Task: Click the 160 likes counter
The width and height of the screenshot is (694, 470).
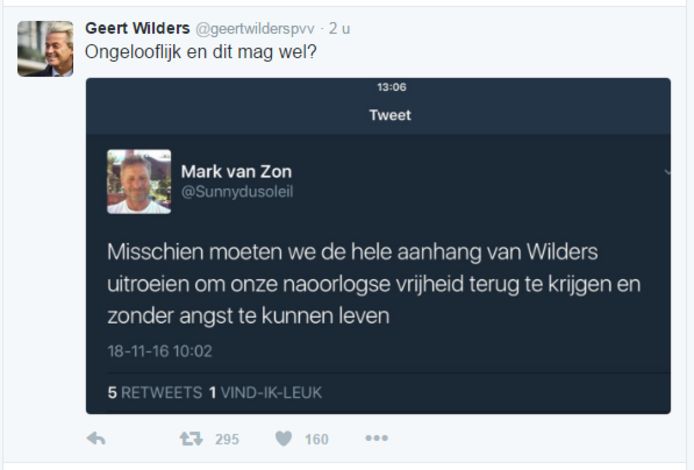Action: coord(316,439)
